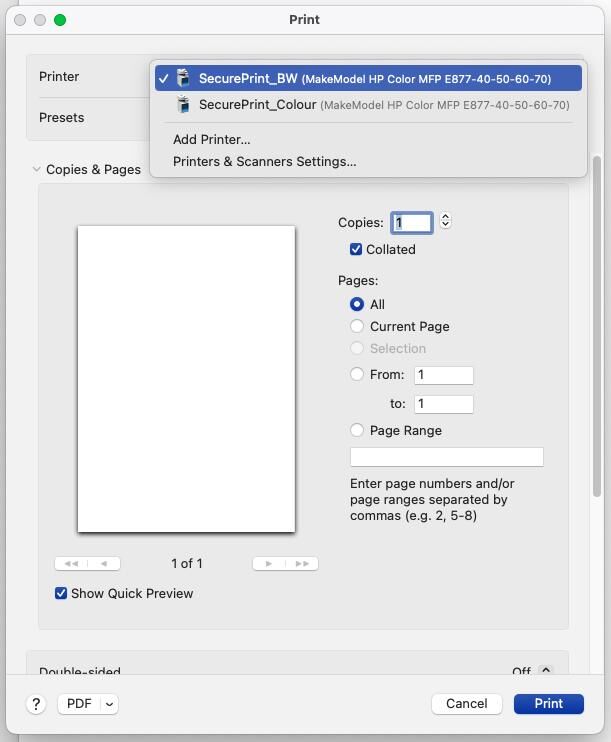Click '1 of 1' page indicator
Image resolution: width=611 pixels, height=742 pixels.
click(x=187, y=564)
